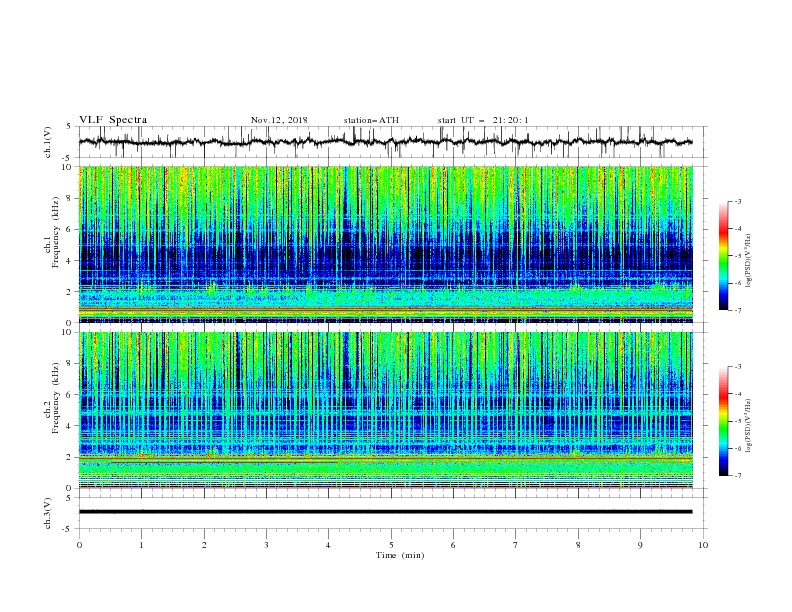
Task: Click the "ch.1(V)" waveform axis label
Action: click(48, 142)
